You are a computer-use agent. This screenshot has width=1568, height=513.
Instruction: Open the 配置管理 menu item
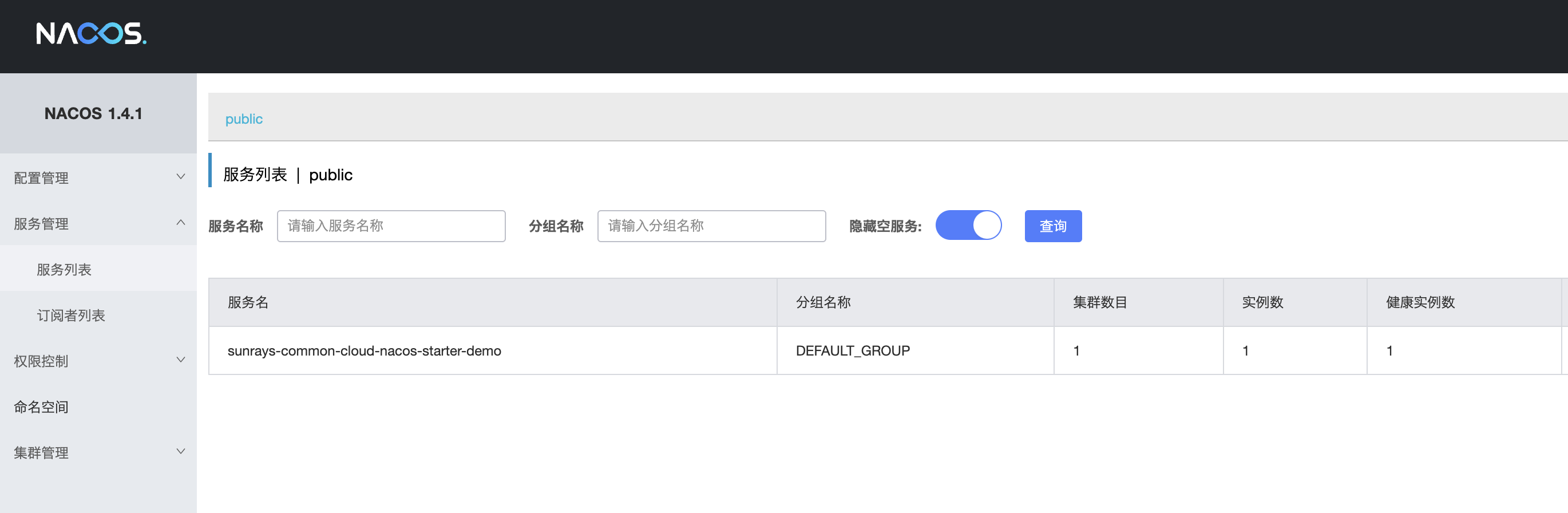(x=98, y=177)
